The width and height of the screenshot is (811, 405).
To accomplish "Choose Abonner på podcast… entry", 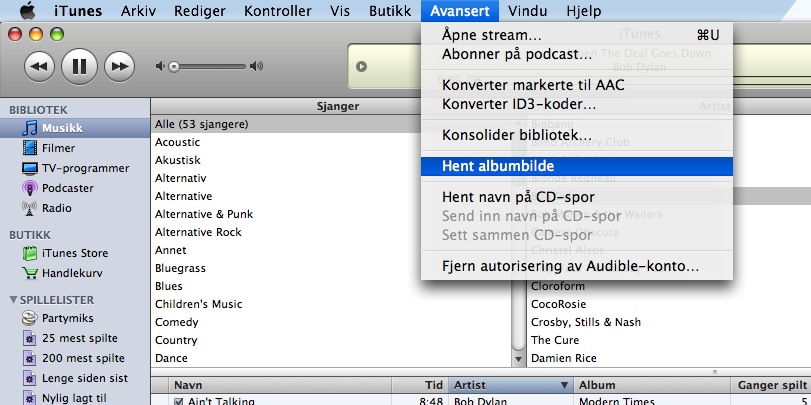I will pyautogui.click(x=577, y=54).
